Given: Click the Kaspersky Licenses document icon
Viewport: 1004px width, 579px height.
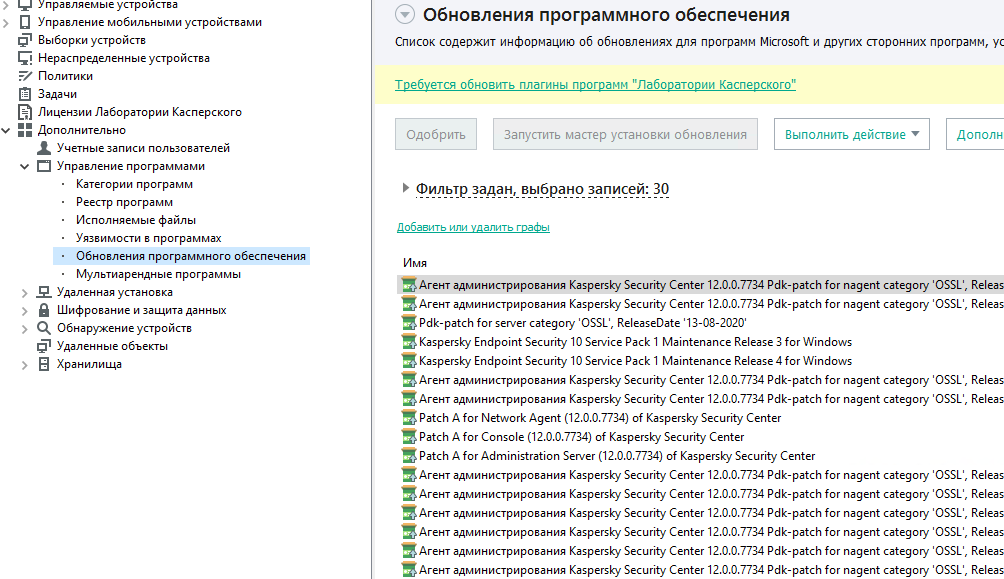Looking at the screenshot, I should [25, 112].
